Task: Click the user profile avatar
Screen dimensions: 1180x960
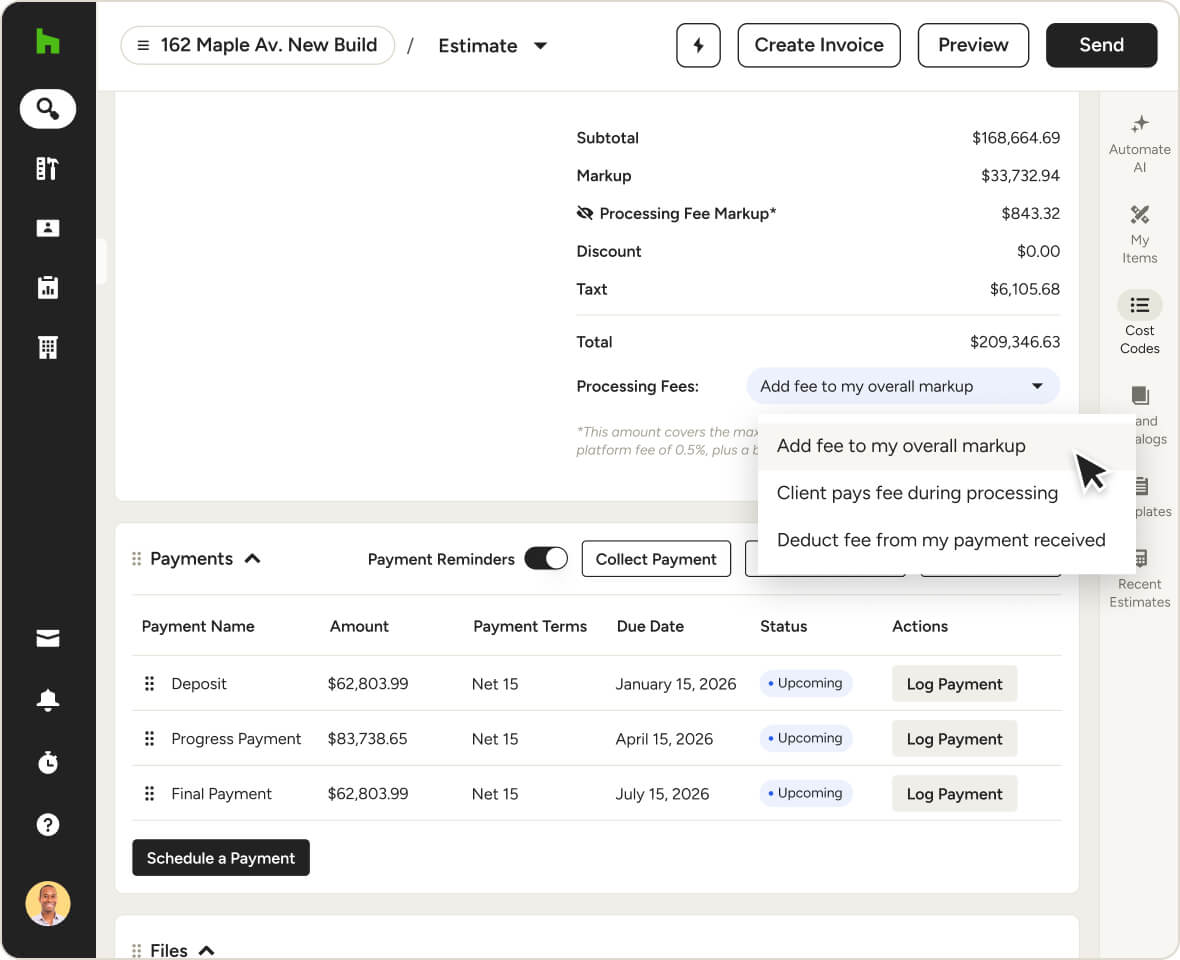Action: pyautogui.click(x=47, y=903)
